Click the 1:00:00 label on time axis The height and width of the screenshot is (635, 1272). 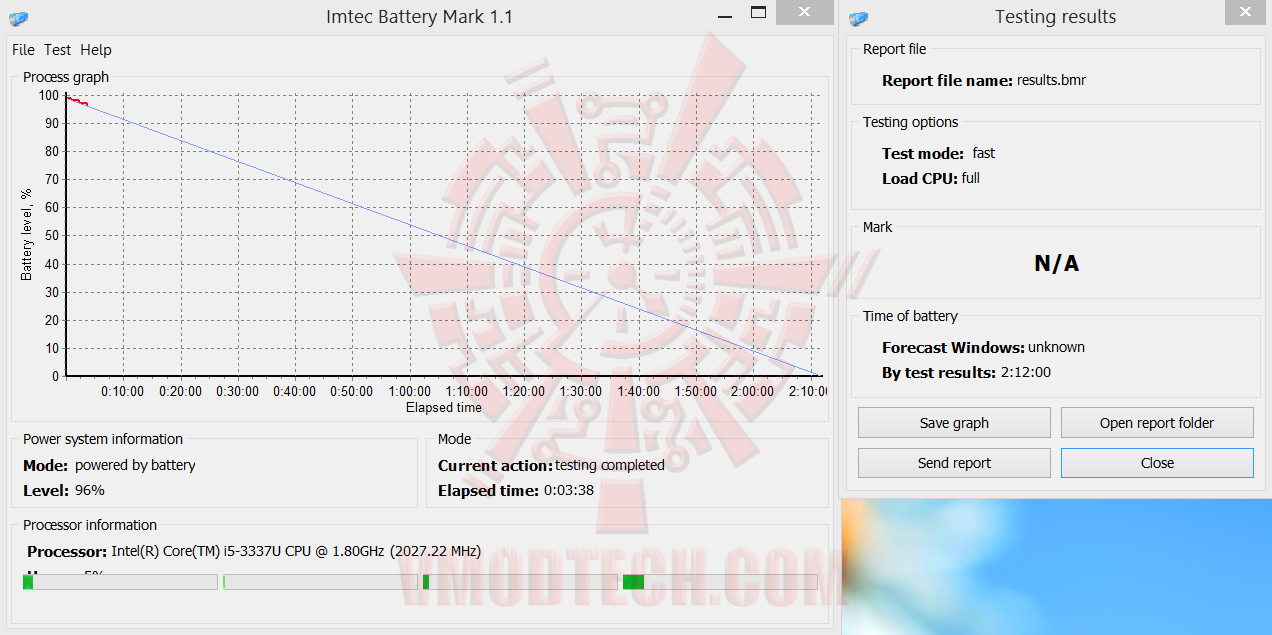click(x=410, y=391)
